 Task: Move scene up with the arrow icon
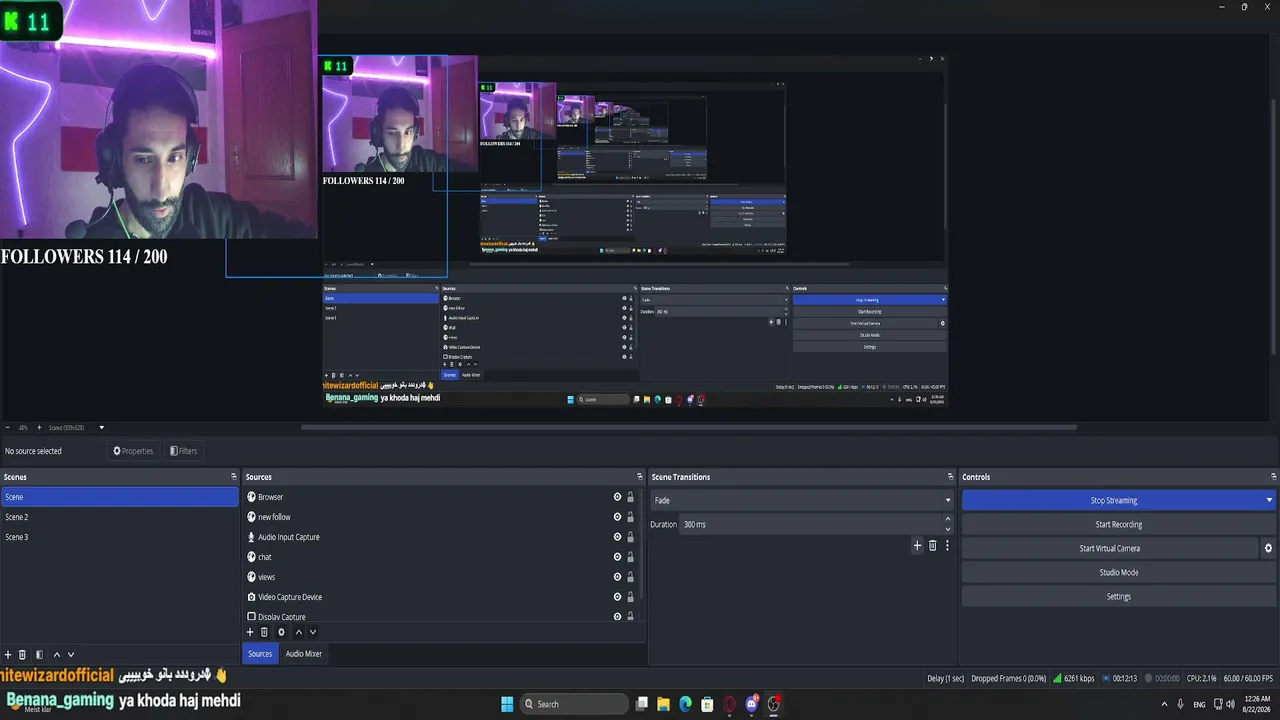[56, 655]
